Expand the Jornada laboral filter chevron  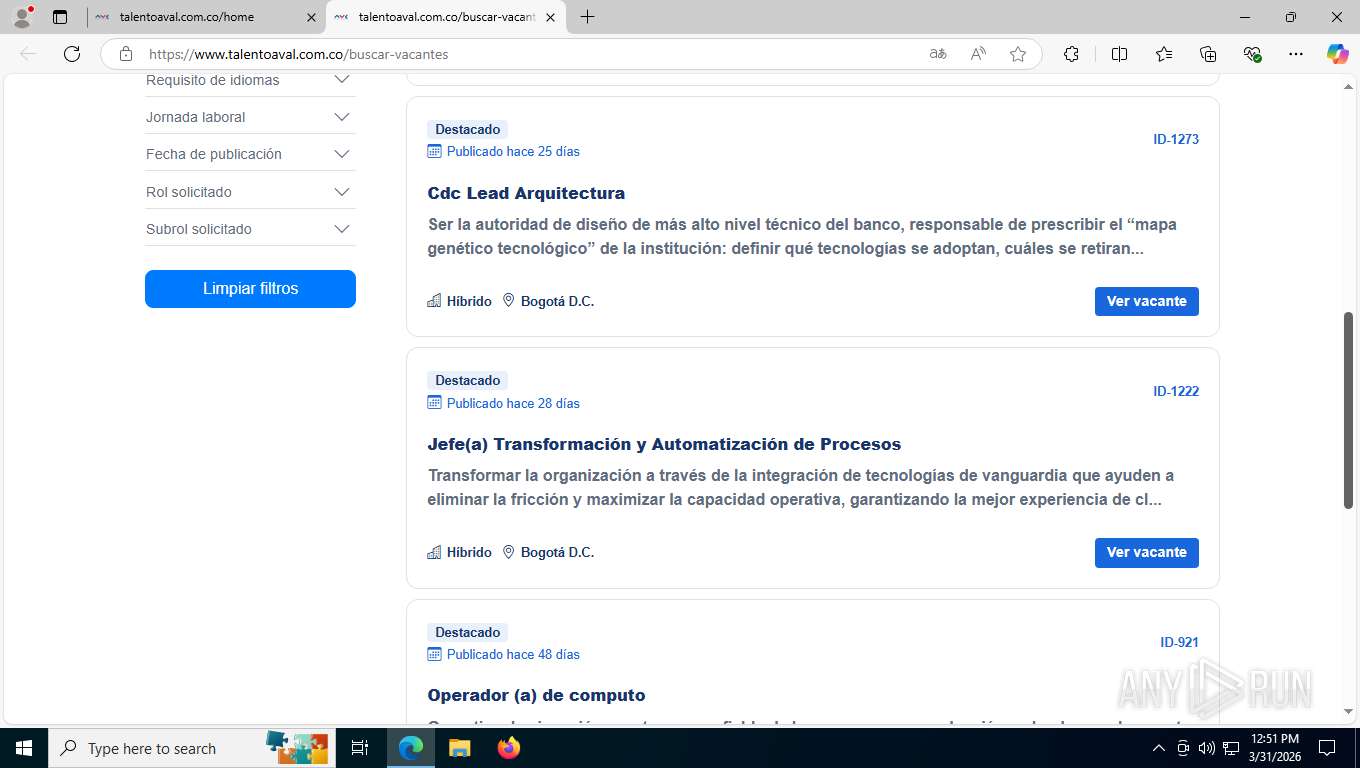(x=342, y=117)
